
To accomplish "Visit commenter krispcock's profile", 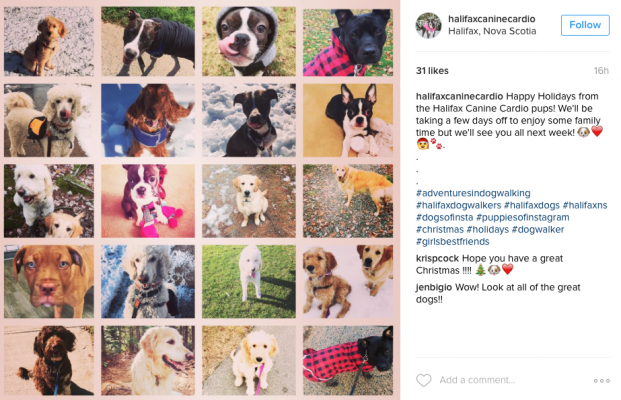I will coord(437,258).
